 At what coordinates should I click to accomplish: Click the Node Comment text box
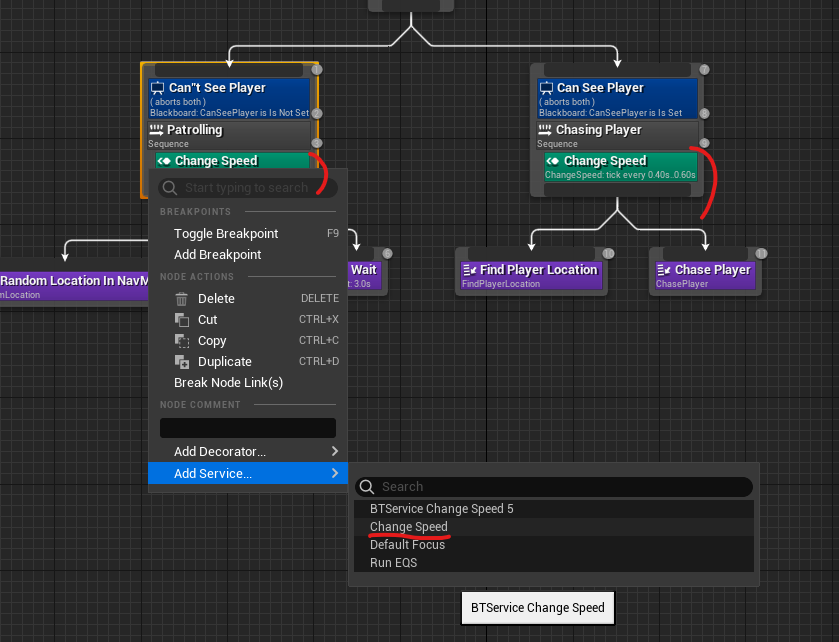(x=248, y=428)
